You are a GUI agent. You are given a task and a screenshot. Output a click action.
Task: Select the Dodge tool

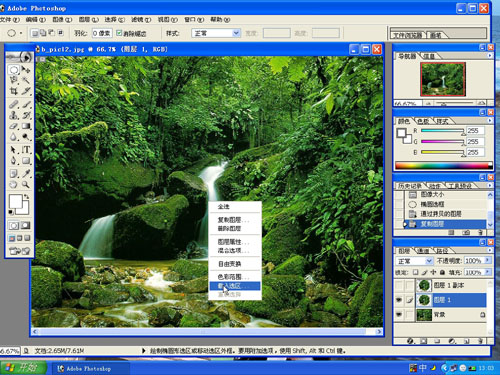click(x=26, y=137)
